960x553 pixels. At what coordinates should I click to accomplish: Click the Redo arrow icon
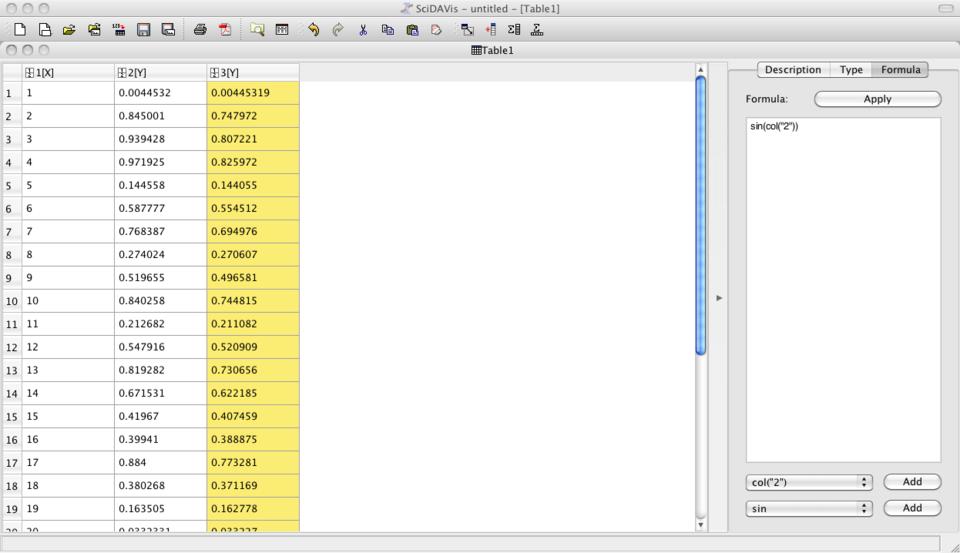pyautogui.click(x=338, y=30)
